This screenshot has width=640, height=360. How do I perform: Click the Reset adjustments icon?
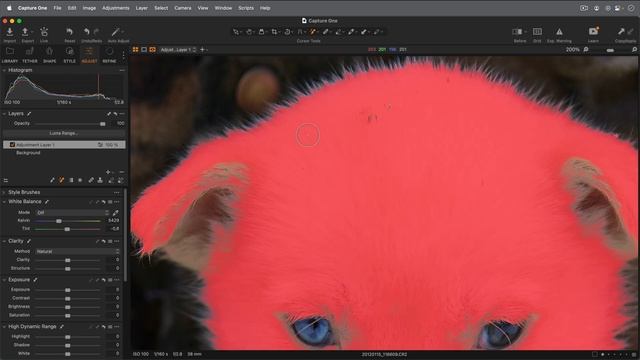coord(69,32)
